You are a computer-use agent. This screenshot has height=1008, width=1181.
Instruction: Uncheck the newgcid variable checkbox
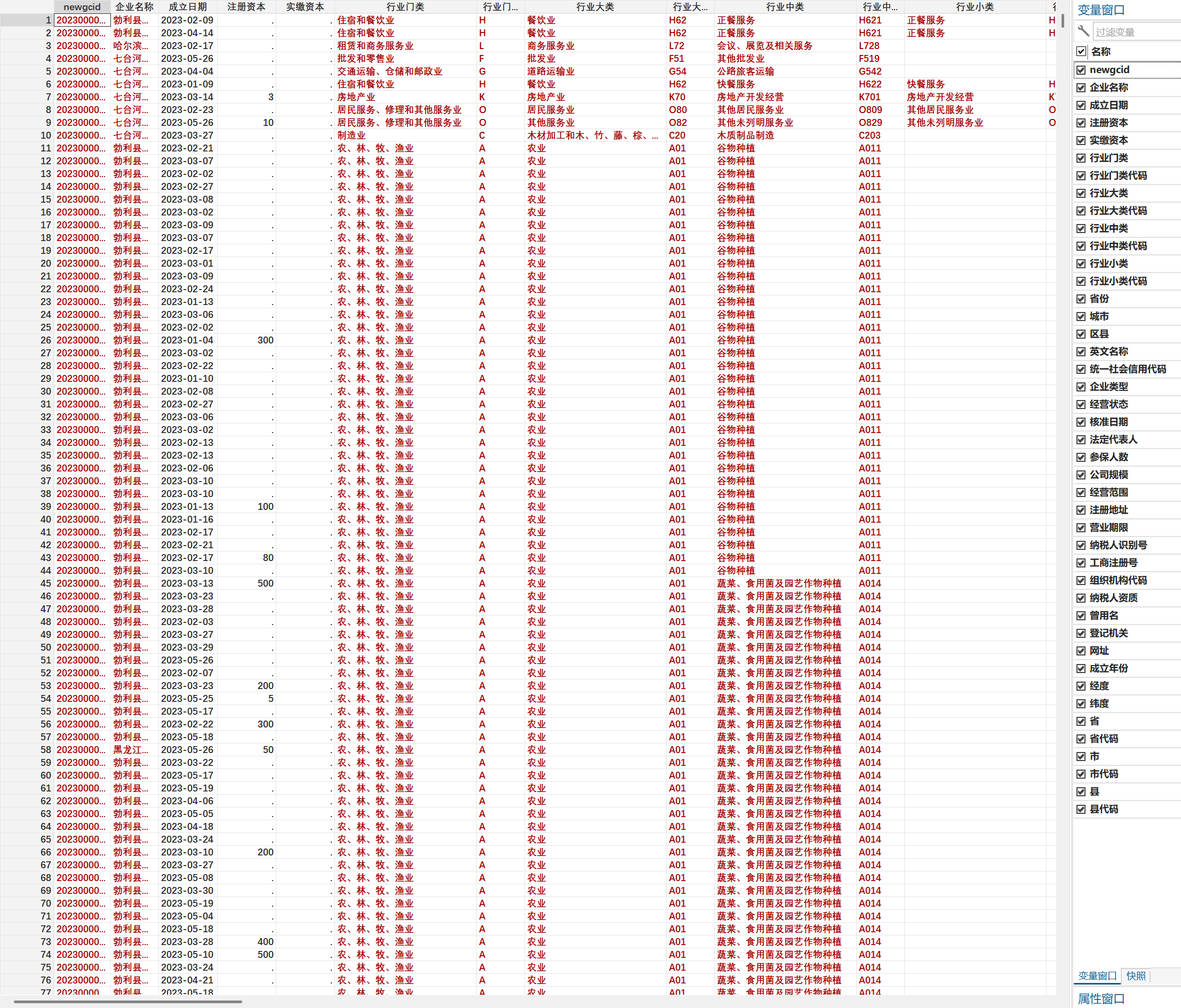(1081, 69)
